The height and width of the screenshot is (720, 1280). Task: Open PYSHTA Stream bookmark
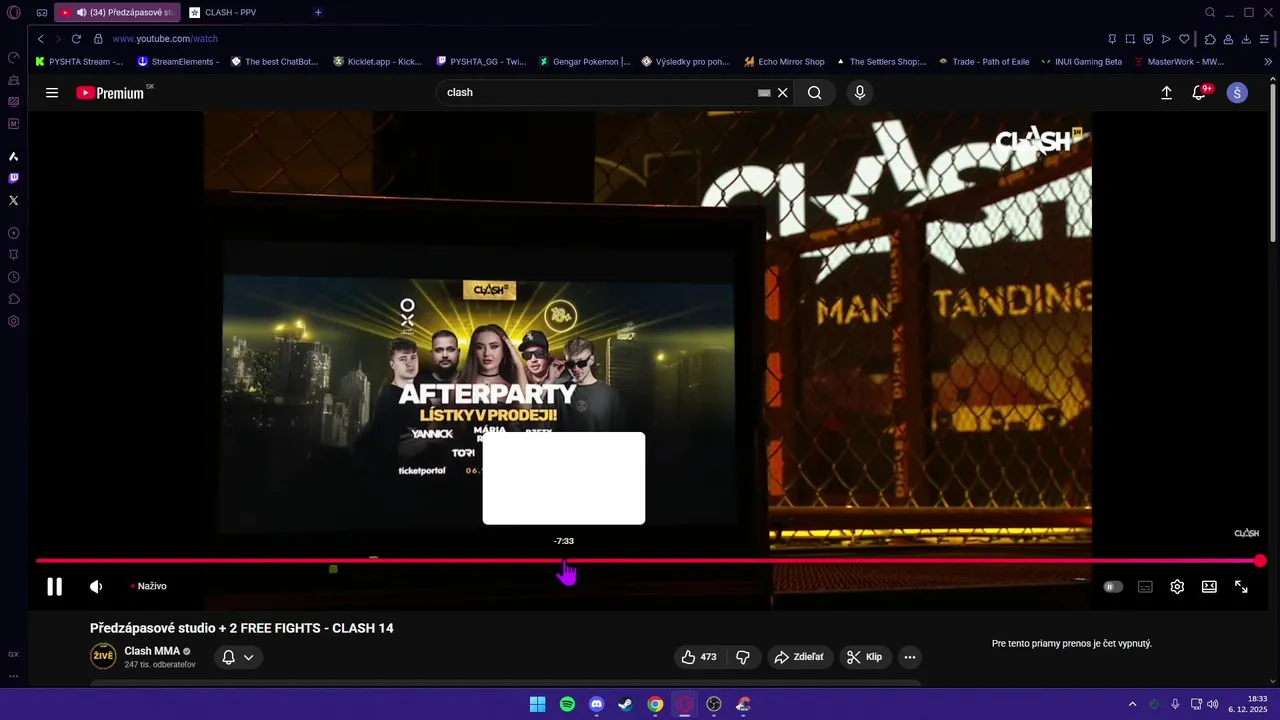pyautogui.click(x=79, y=61)
